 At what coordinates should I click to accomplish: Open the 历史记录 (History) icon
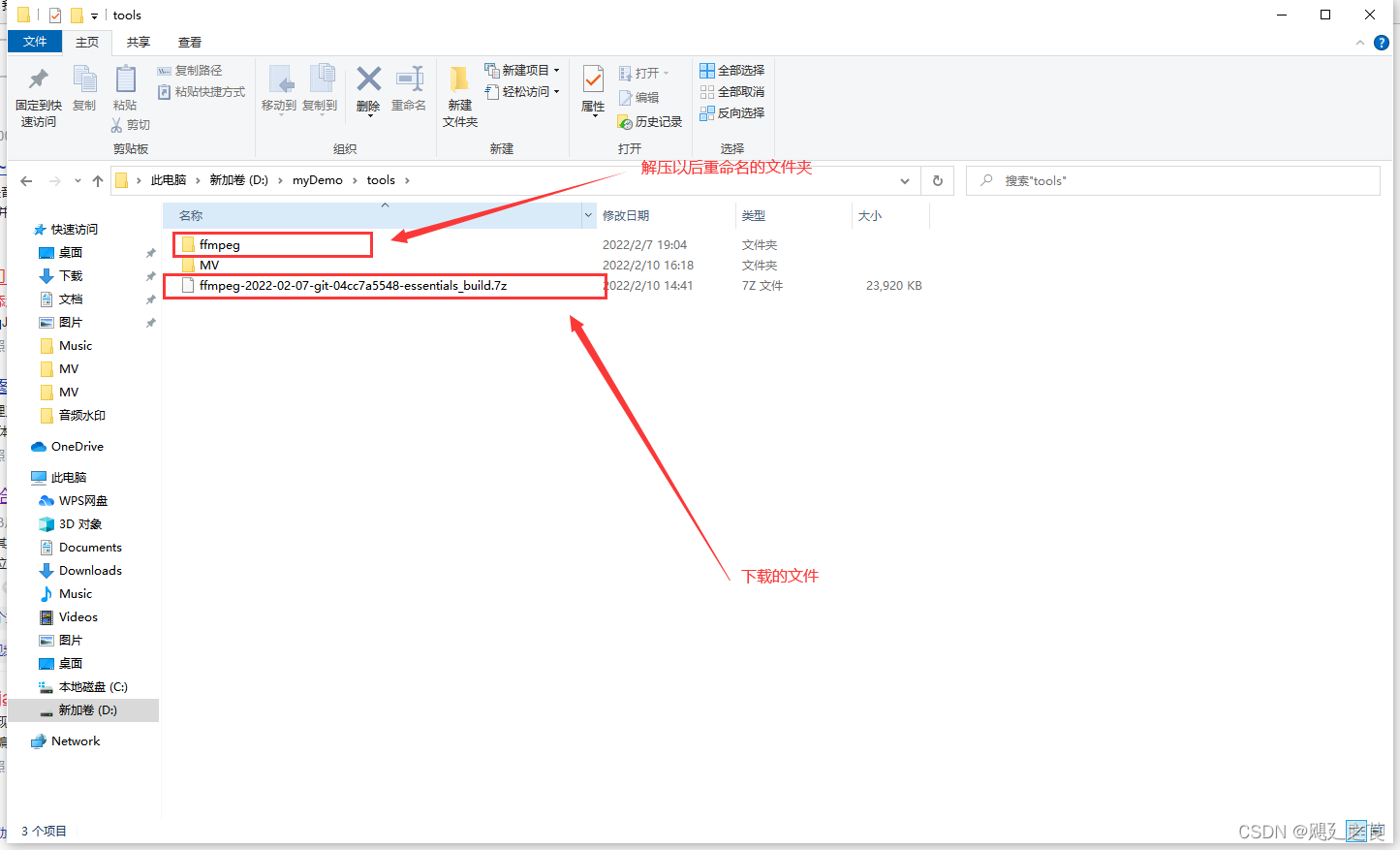[649, 121]
